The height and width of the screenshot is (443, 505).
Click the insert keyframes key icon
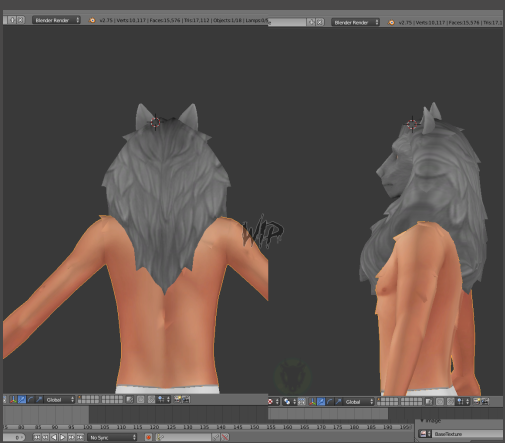[216, 437]
